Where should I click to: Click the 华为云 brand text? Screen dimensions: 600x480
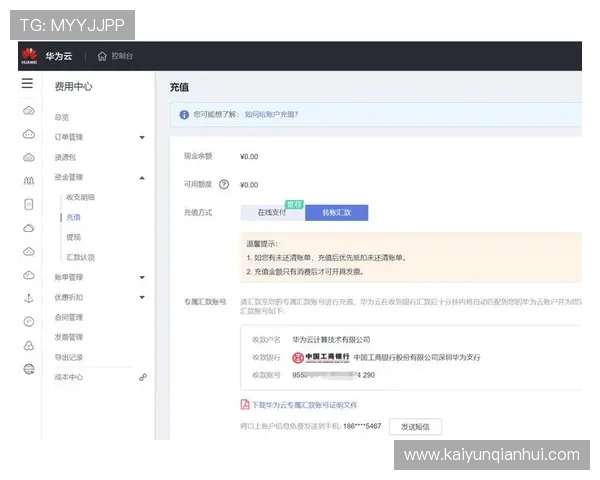pos(59,56)
